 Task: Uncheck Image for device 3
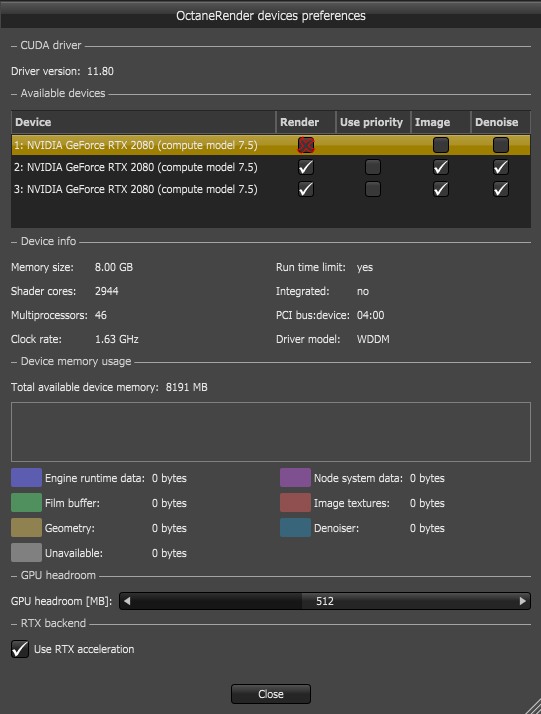tap(440, 189)
